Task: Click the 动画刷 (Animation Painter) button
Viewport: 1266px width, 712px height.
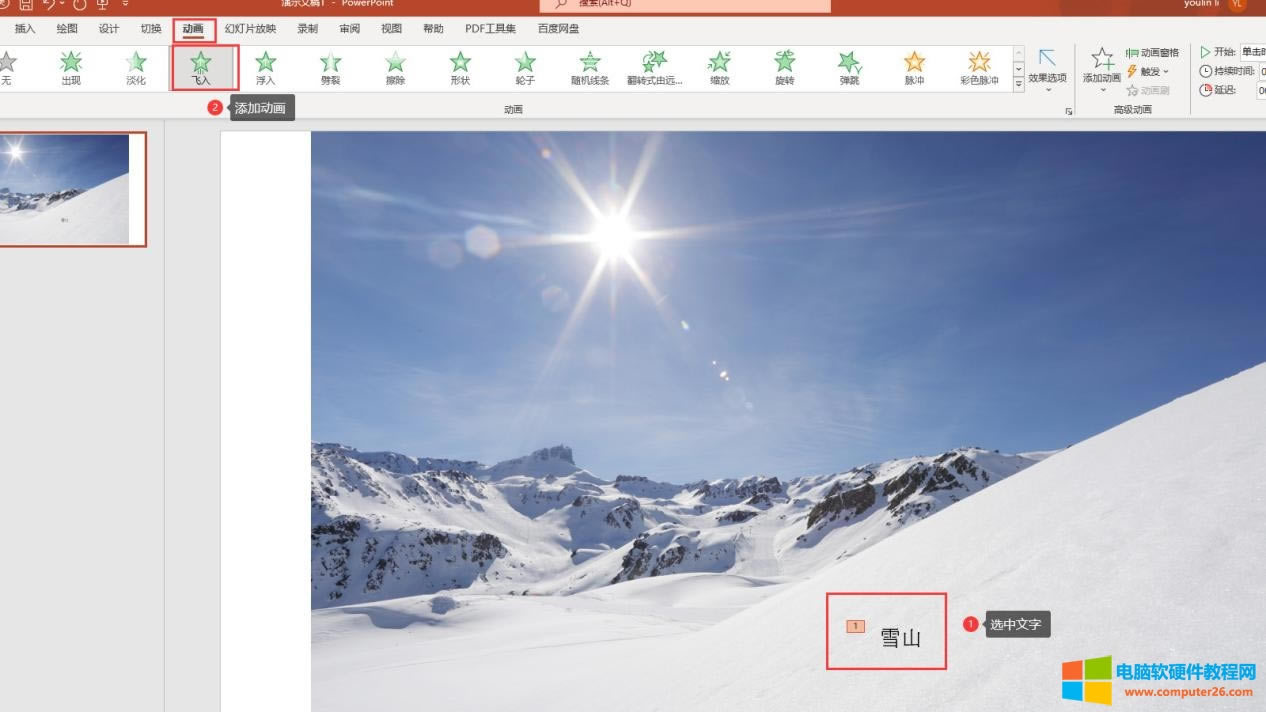Action: click(1148, 90)
